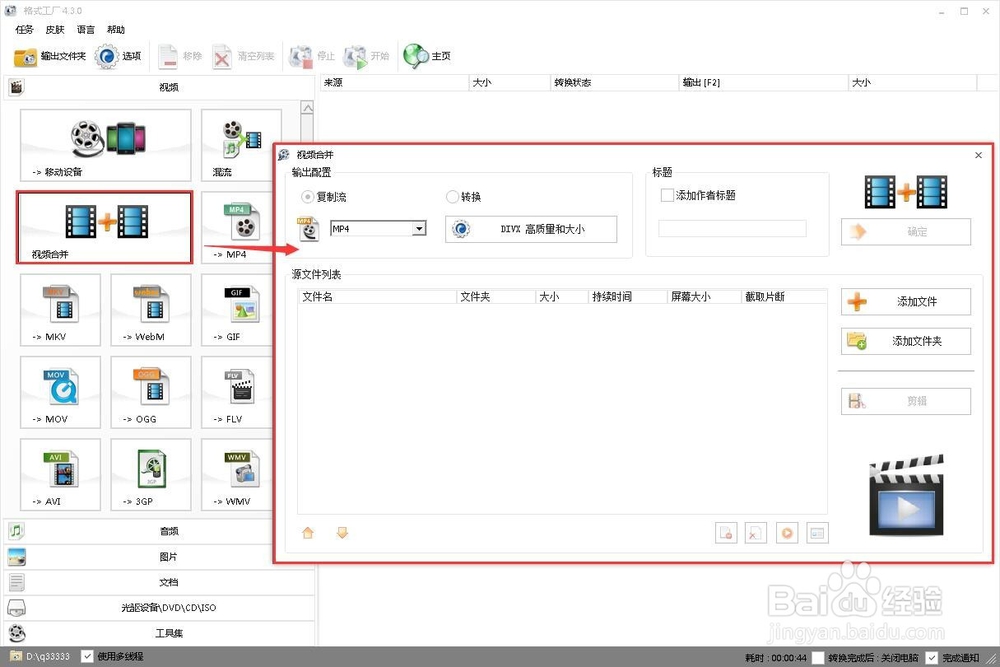The image size is (1000, 667).
Task: Toggle the completion notification checkbox
Action: tap(932, 657)
